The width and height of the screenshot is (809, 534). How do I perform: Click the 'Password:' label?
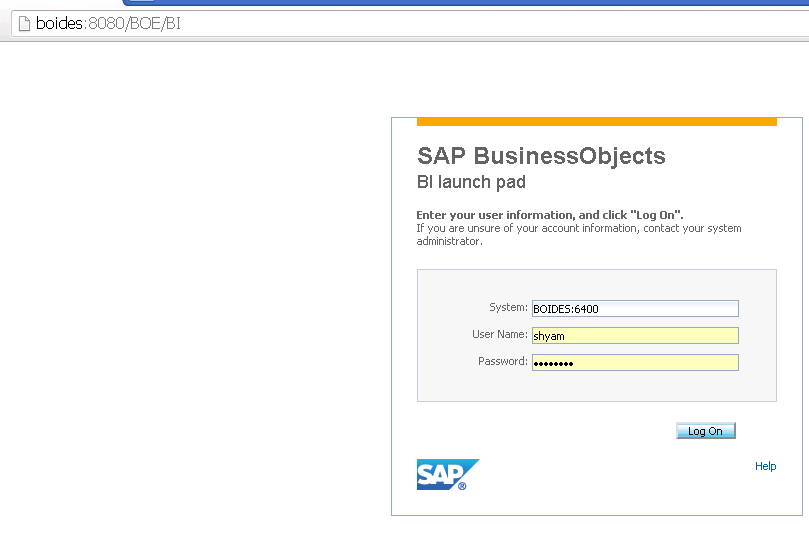502,362
